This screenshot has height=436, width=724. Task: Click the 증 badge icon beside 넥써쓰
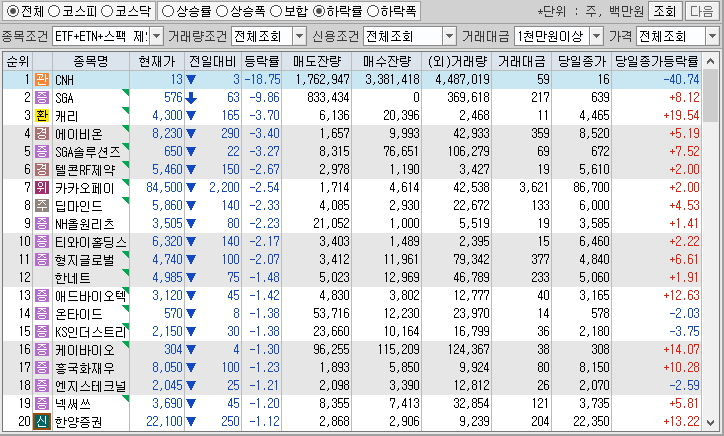coord(42,404)
